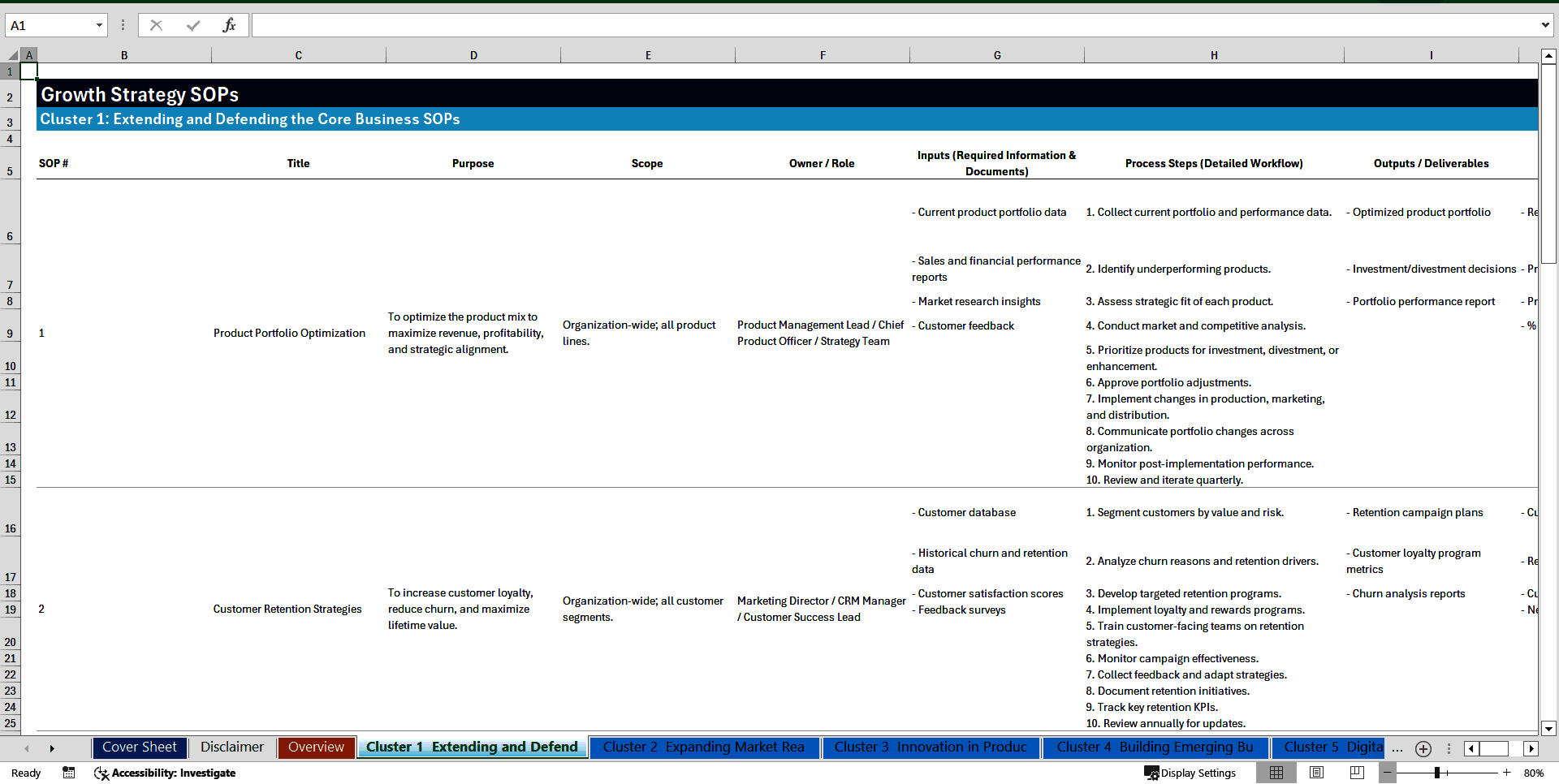Expand the formula bar with its chevron
Screen dimensions: 1559x784
pos(1545,24)
